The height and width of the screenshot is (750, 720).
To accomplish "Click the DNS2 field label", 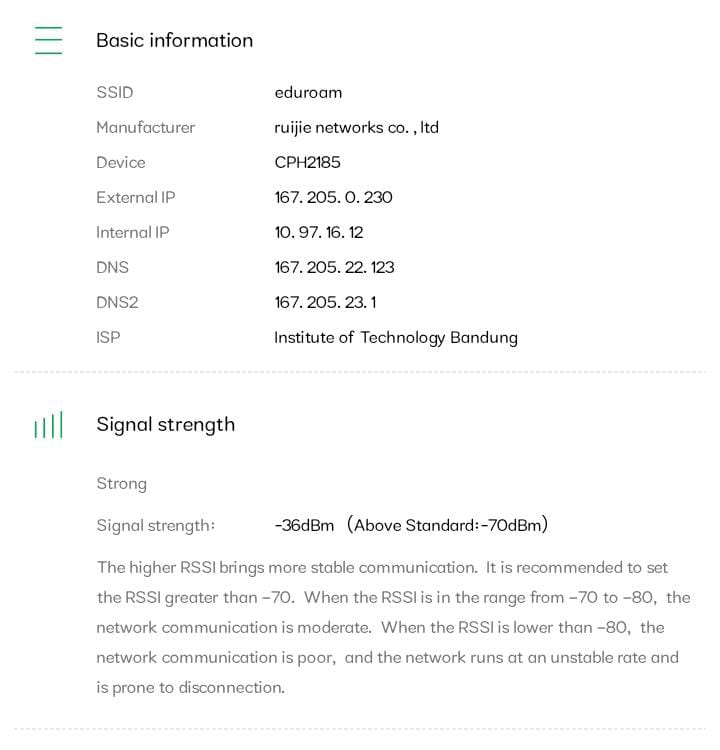I will tap(117, 302).
